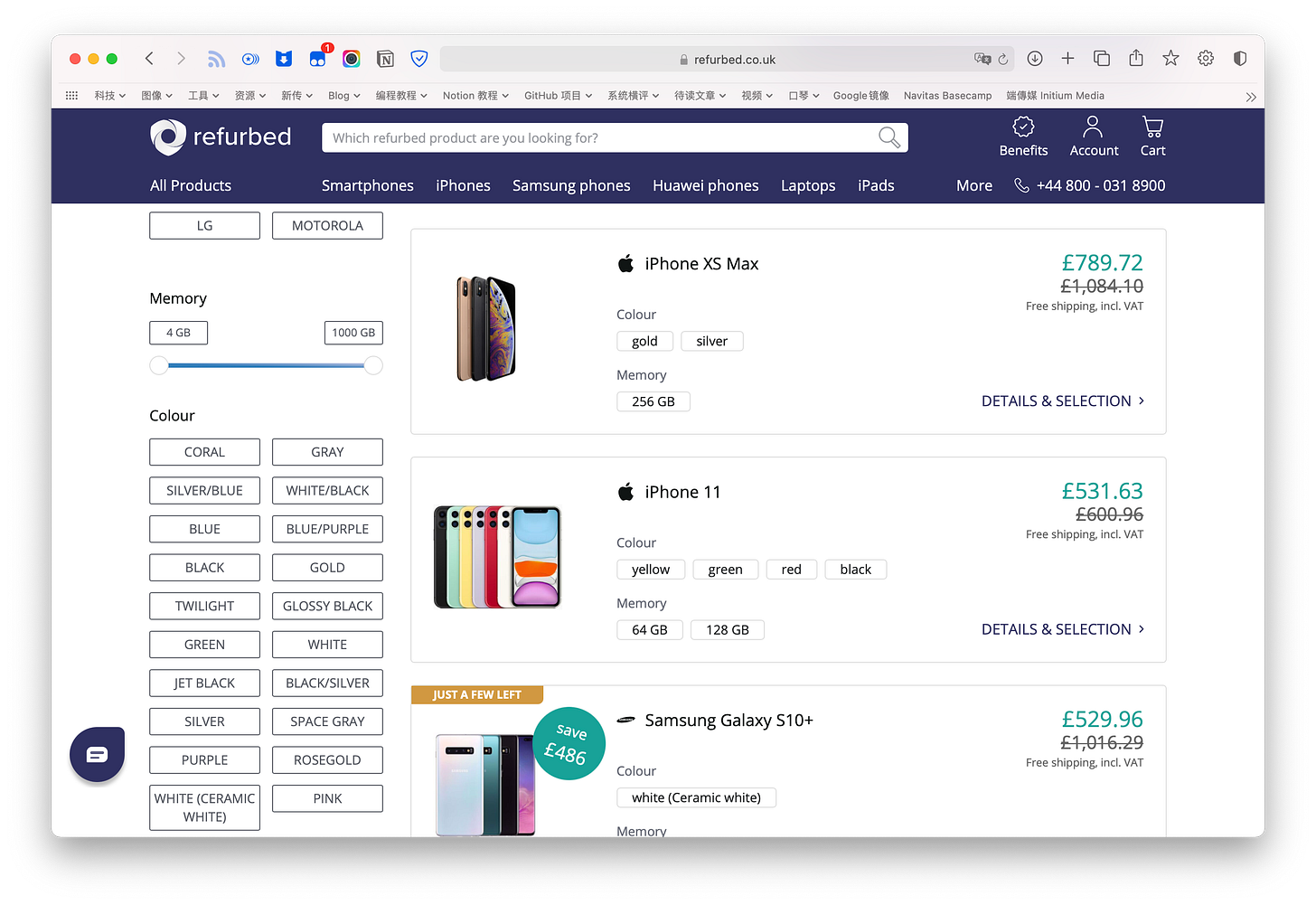
Task: Expand the 编程教程 bookmarks folder
Action: [401, 96]
